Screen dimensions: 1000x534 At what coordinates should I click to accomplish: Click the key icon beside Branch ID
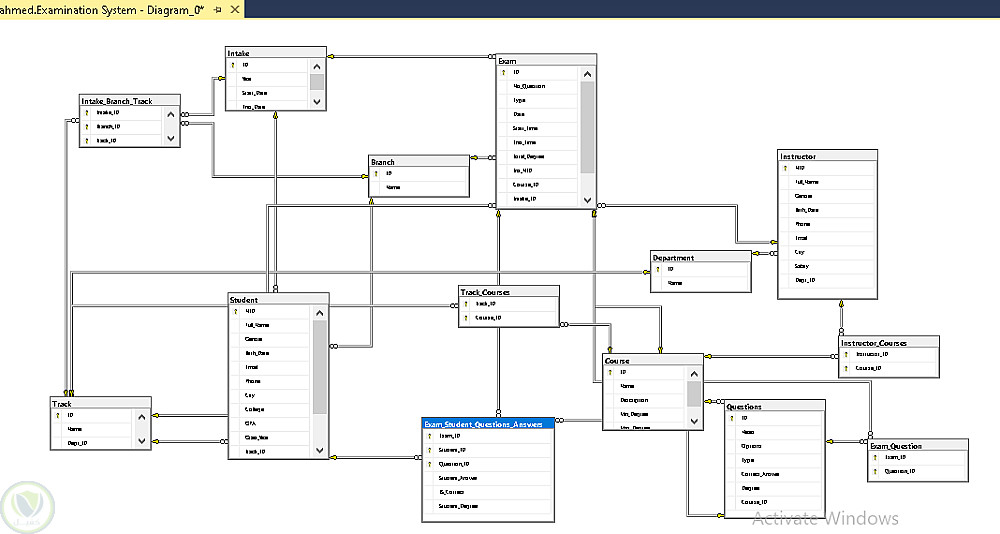(x=376, y=174)
